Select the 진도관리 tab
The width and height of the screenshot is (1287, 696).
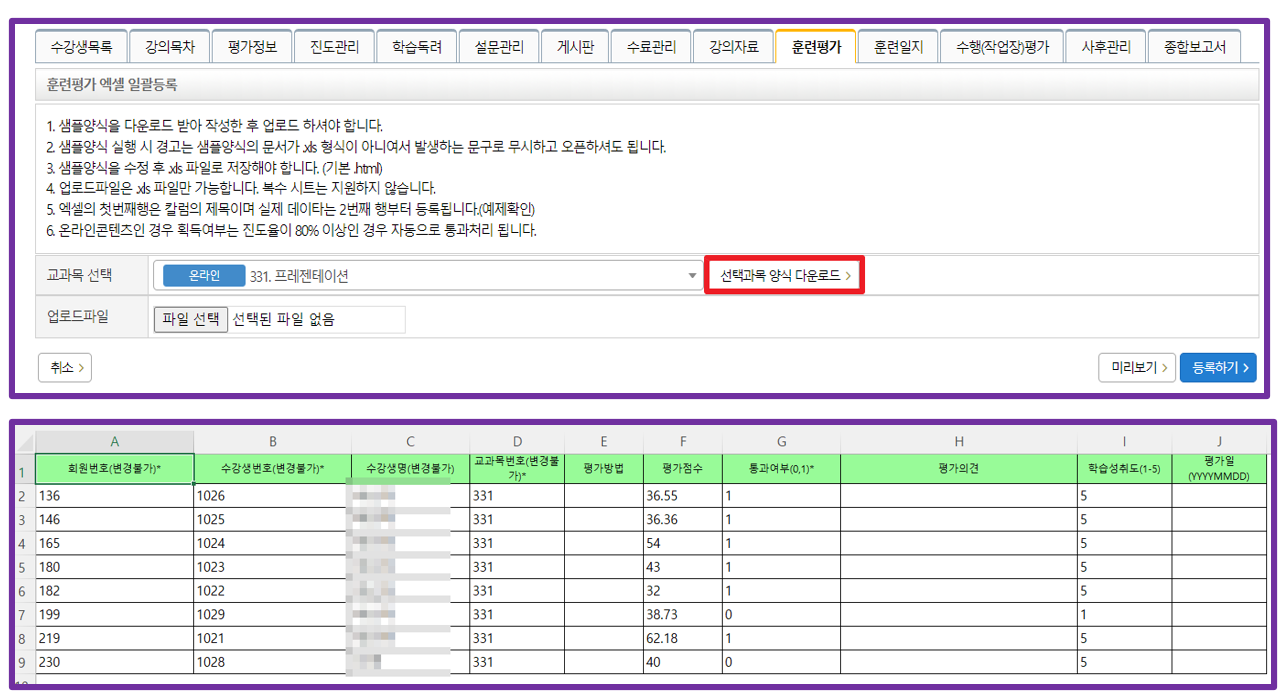coord(334,46)
